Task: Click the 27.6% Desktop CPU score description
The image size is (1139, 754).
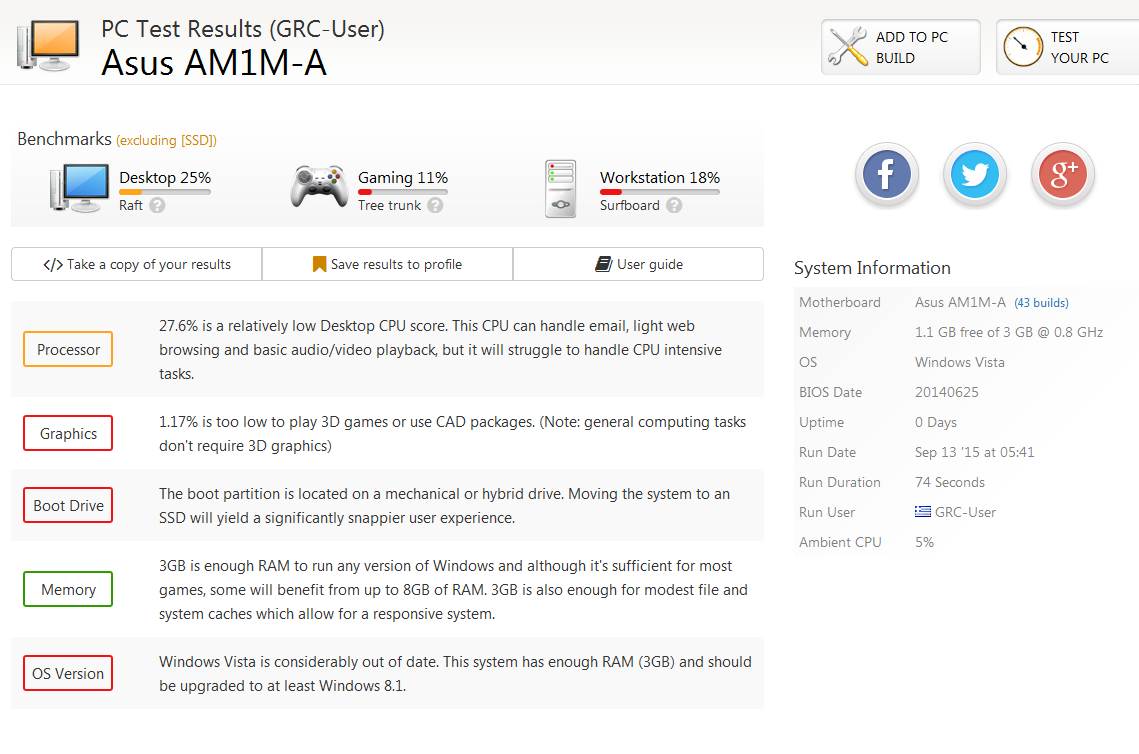Action: pos(440,349)
